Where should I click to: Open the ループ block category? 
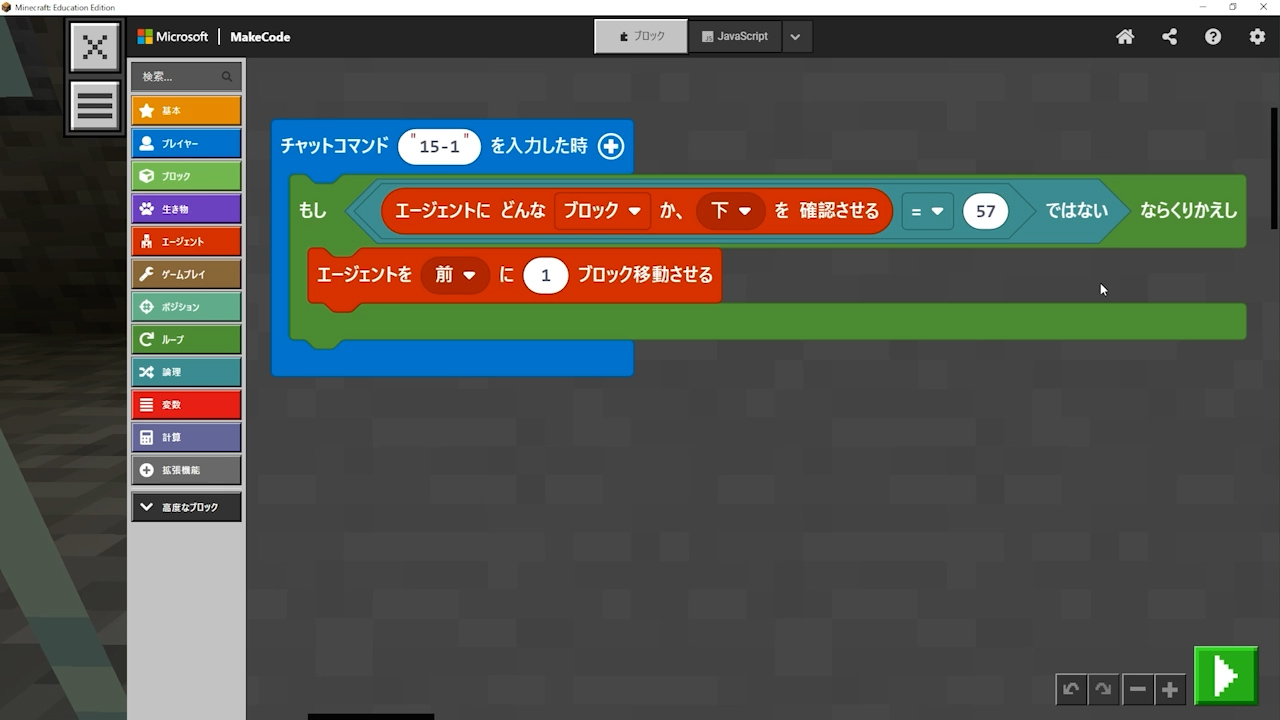pyautogui.click(x=186, y=339)
